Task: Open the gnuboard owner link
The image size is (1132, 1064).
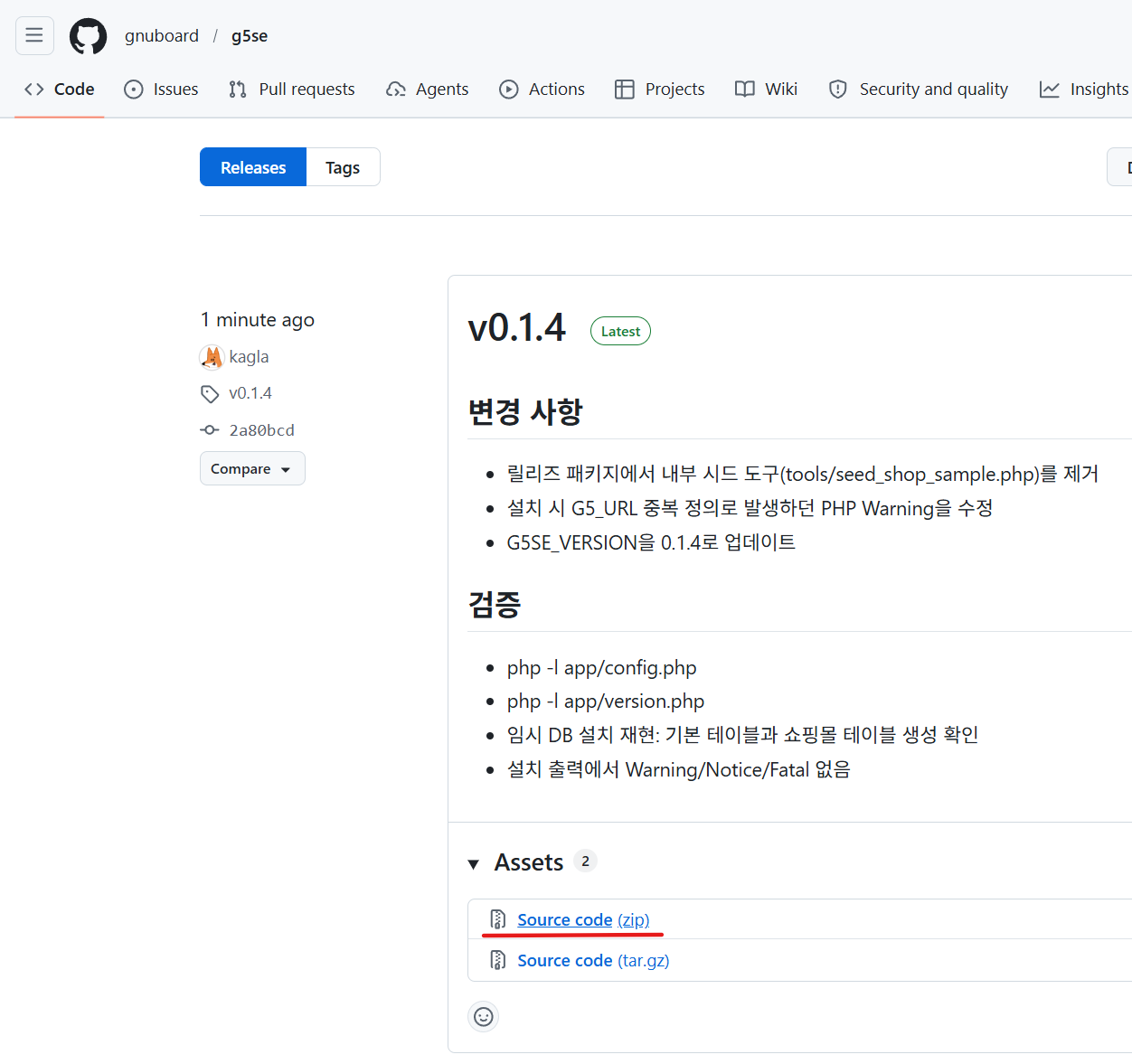Action: 162,36
